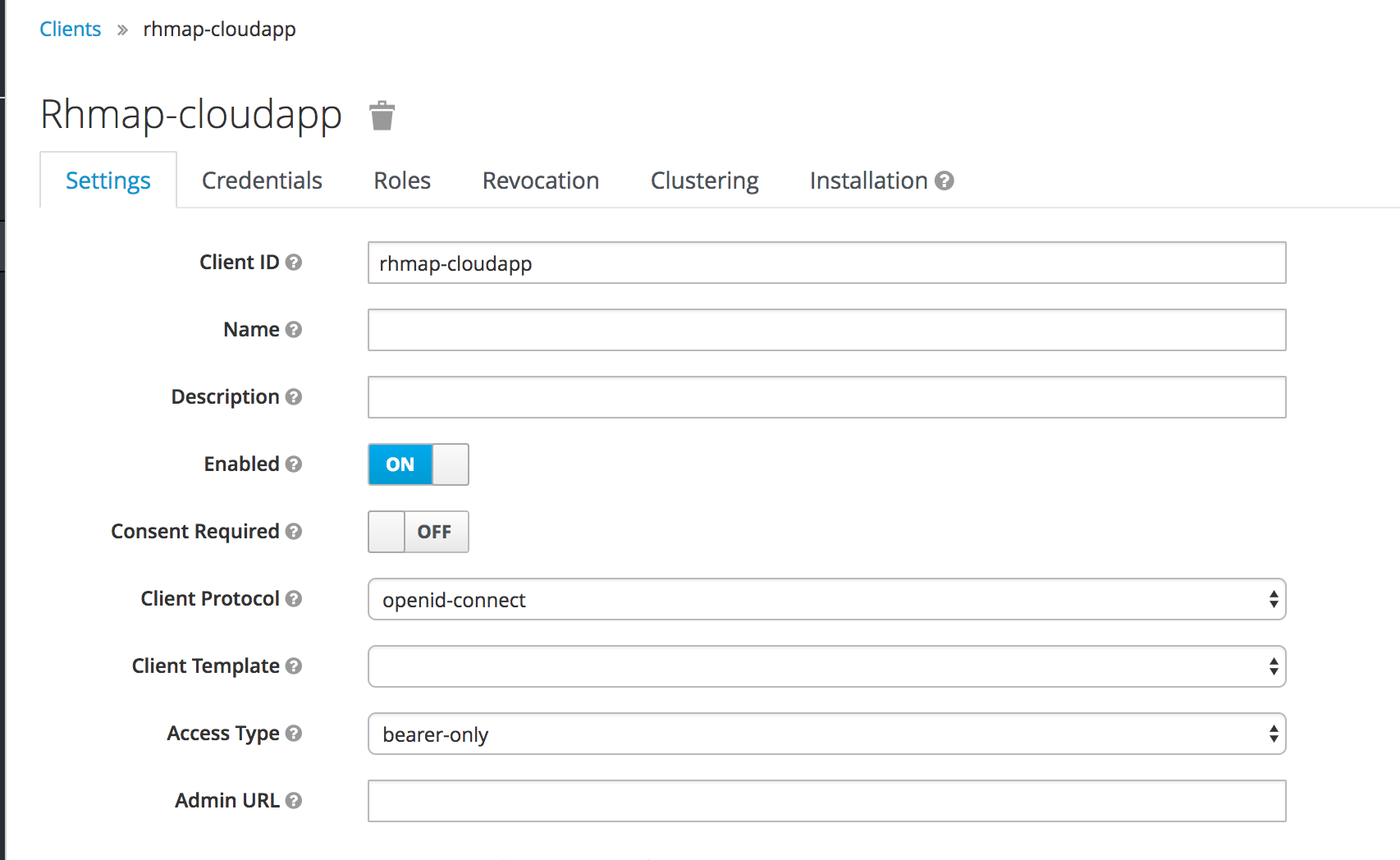The image size is (1400, 860).
Task: Click the Enabled help question icon
Action: (x=294, y=464)
